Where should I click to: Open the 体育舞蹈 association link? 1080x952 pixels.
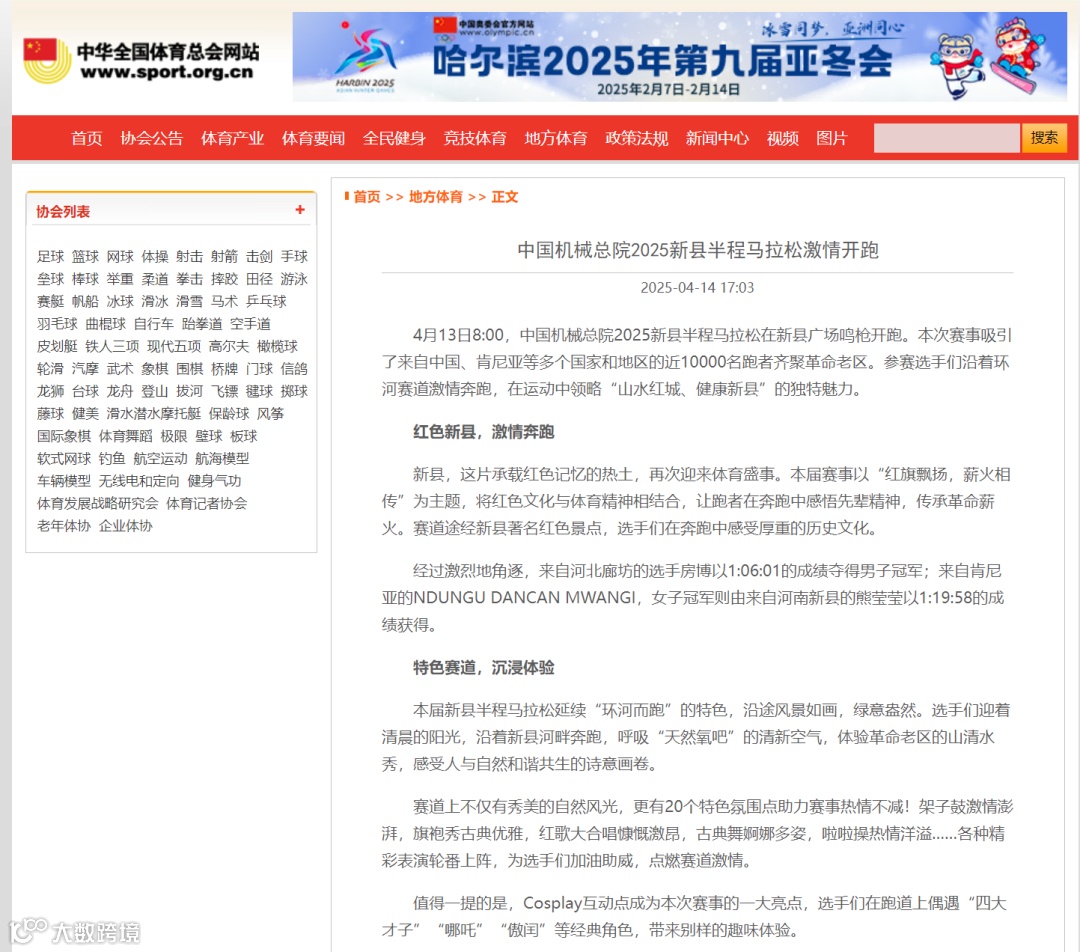[126, 436]
